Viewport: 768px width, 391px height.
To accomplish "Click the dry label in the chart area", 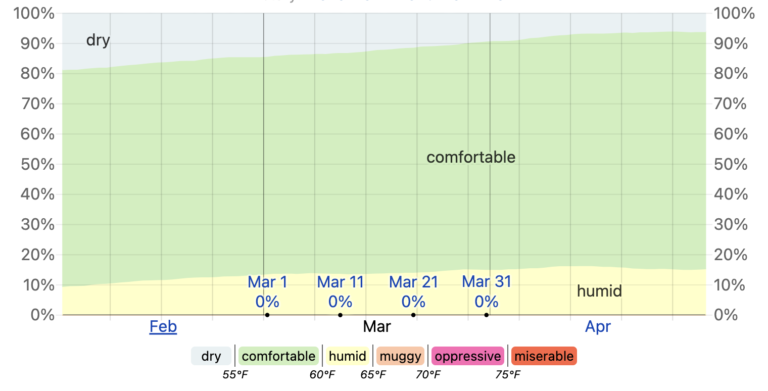I will pos(98,41).
